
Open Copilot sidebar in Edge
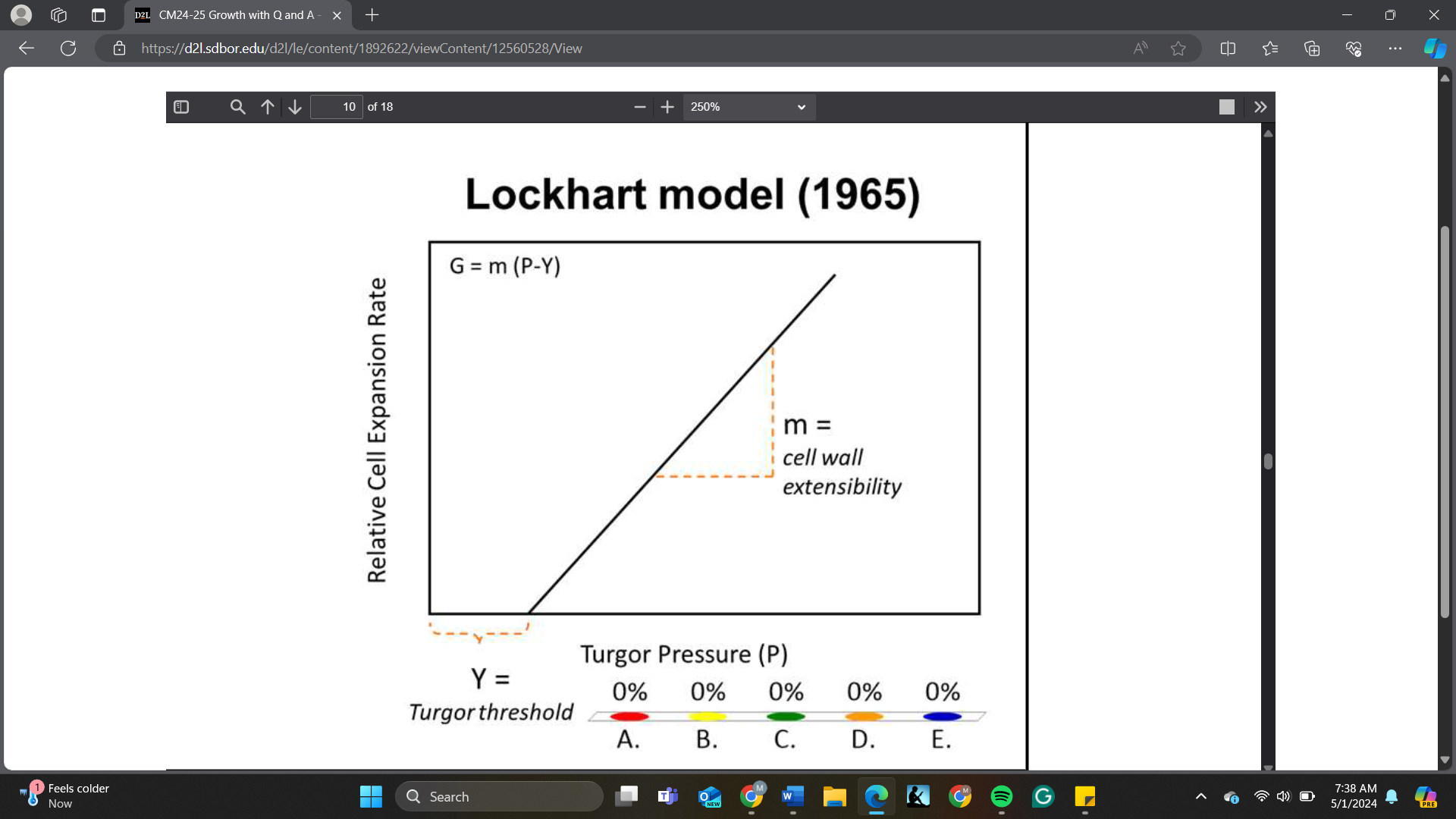point(1435,49)
